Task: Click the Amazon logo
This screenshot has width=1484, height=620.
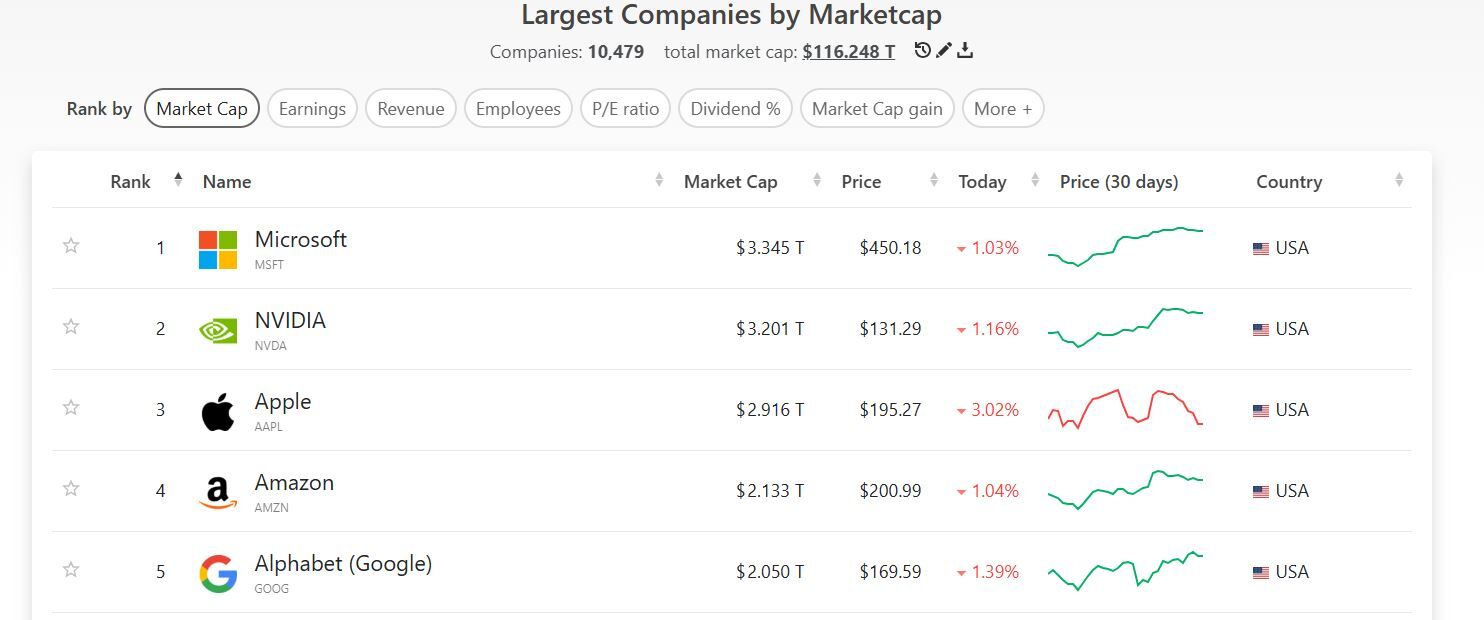Action: tap(218, 492)
